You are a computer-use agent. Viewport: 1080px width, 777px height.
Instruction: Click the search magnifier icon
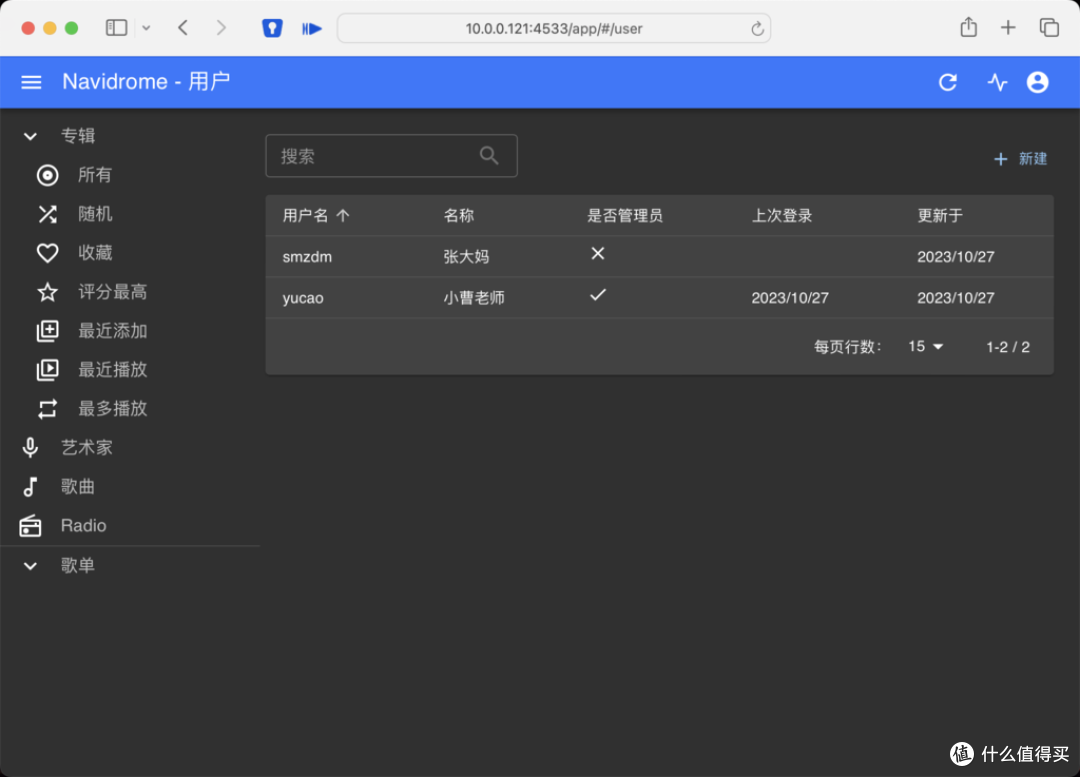[x=489, y=156]
